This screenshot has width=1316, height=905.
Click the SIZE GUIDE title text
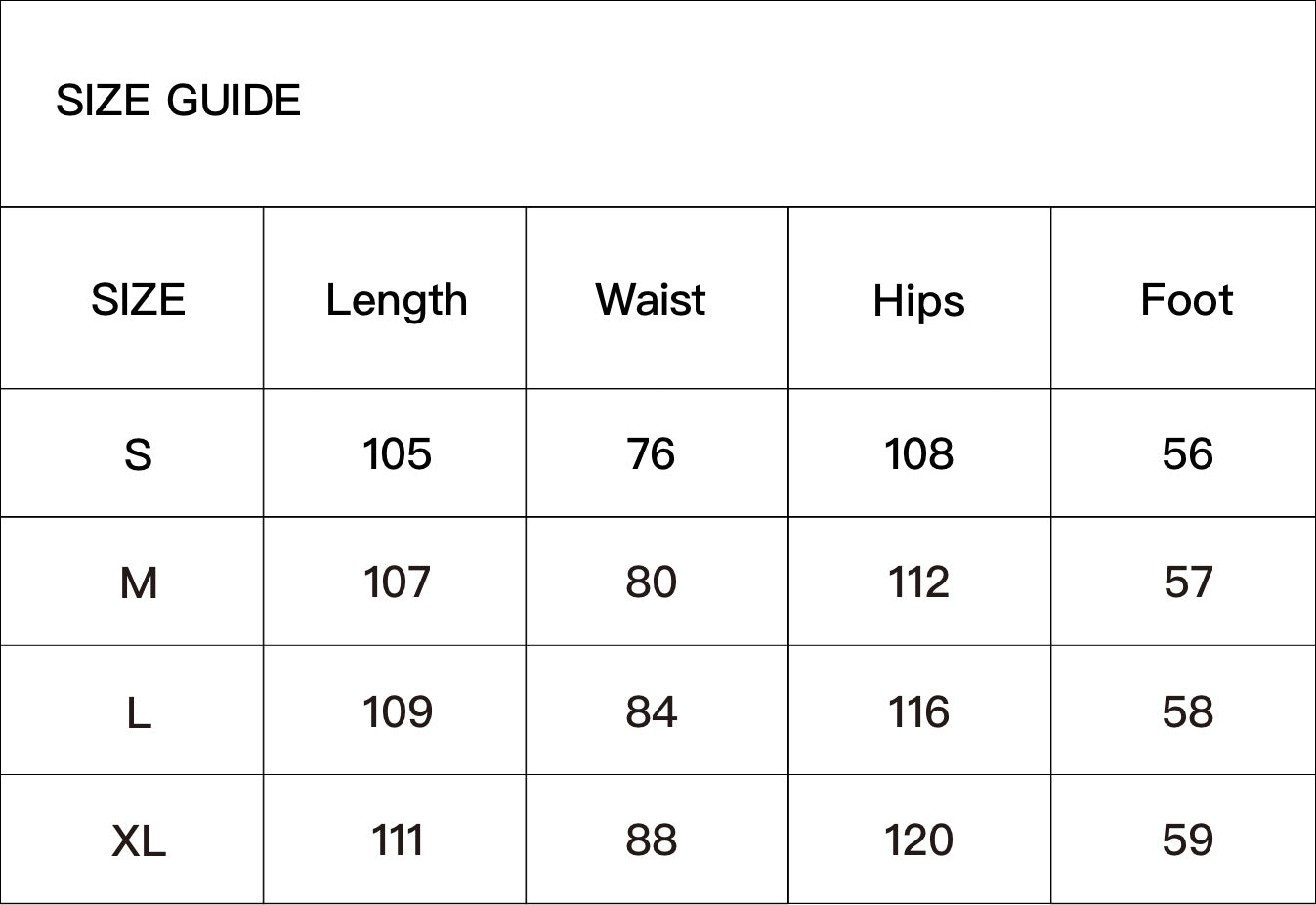(178, 101)
